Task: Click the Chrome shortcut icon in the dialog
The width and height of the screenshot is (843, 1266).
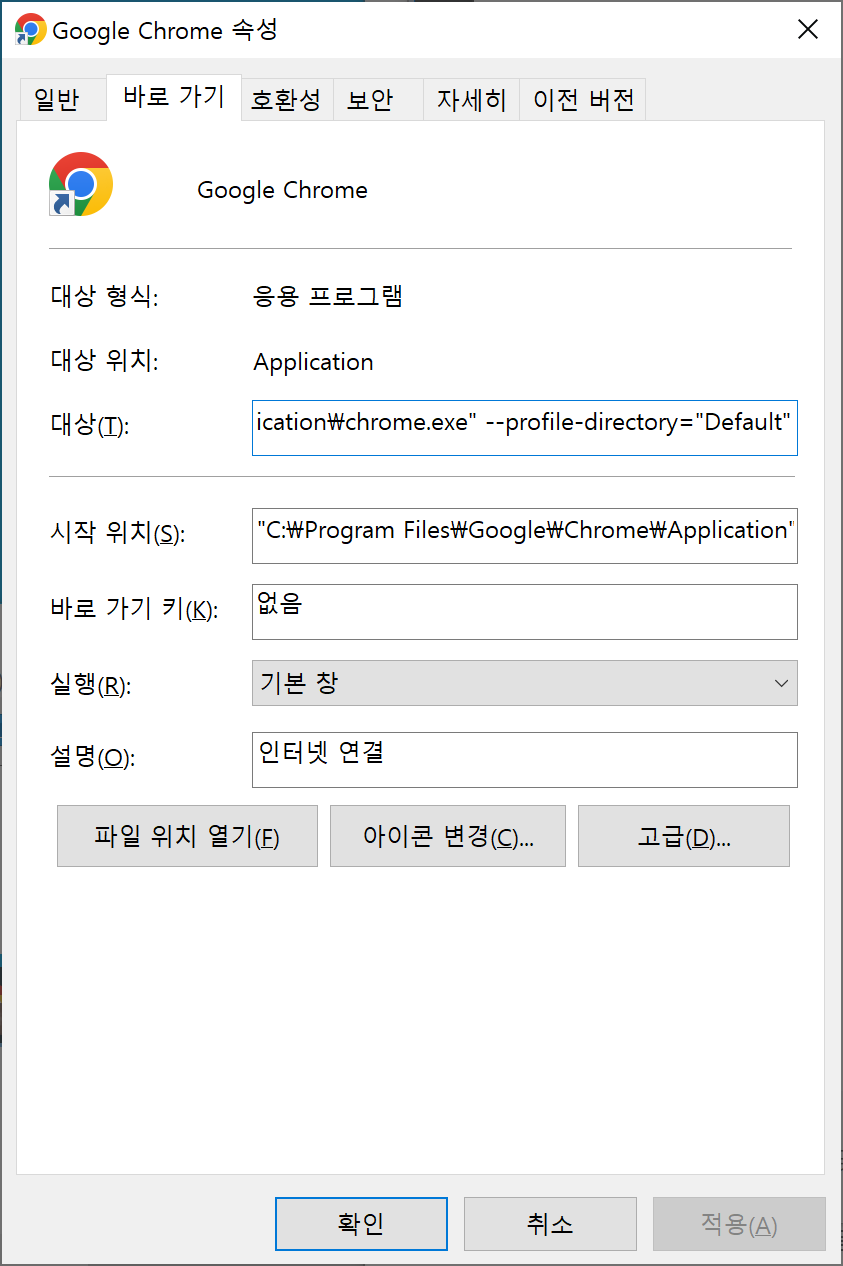Action: (81, 185)
